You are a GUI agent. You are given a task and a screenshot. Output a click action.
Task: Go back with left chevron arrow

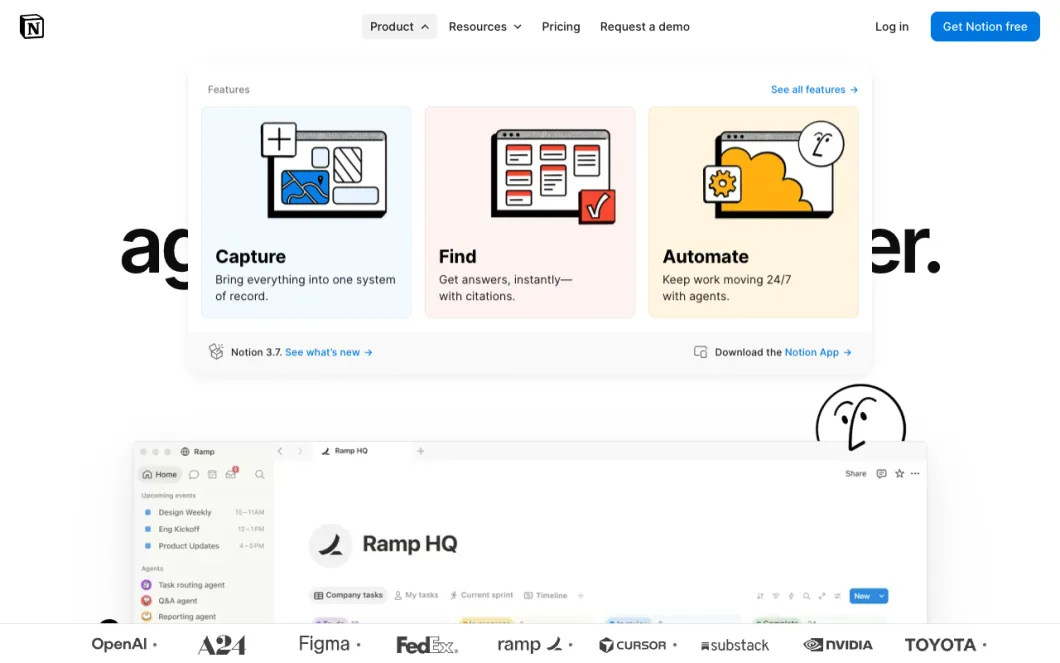(x=280, y=451)
